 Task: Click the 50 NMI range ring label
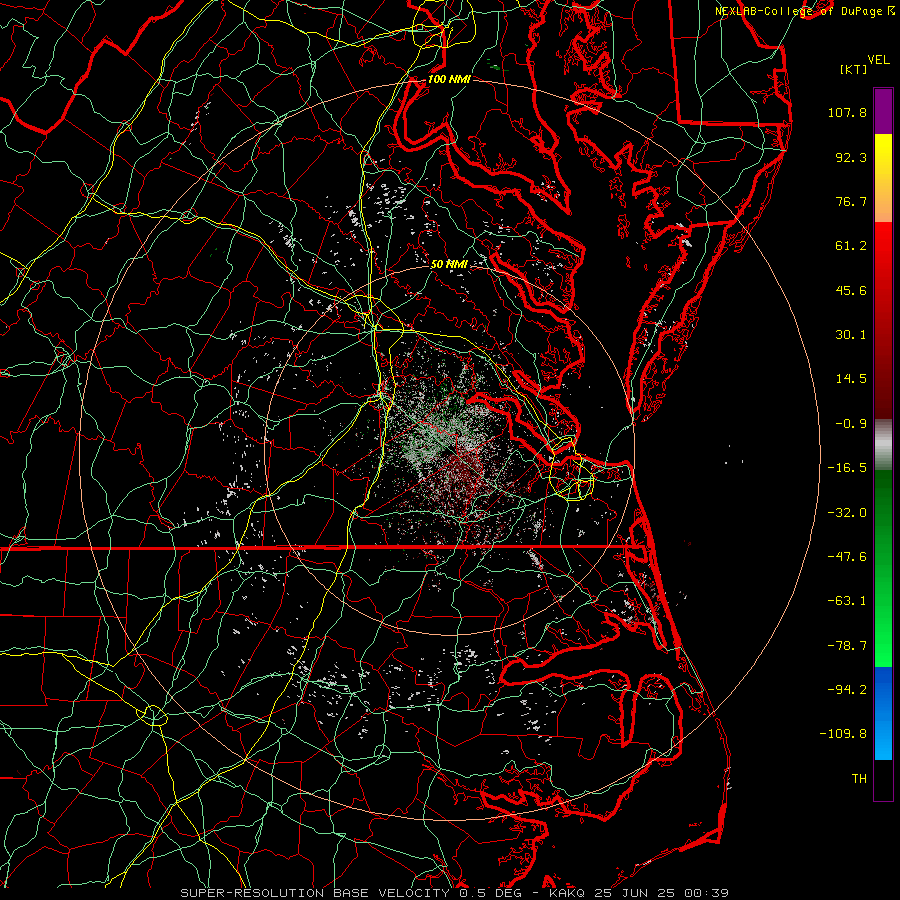(449, 264)
